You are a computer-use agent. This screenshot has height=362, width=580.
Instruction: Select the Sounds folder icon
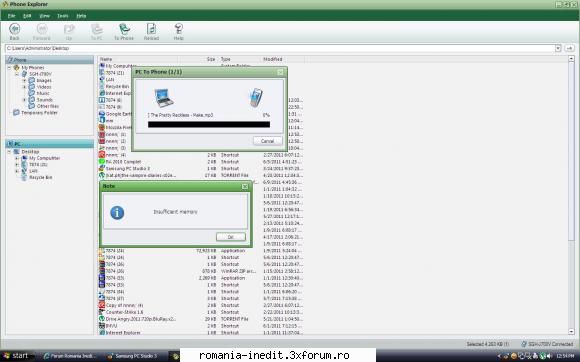coord(32,100)
